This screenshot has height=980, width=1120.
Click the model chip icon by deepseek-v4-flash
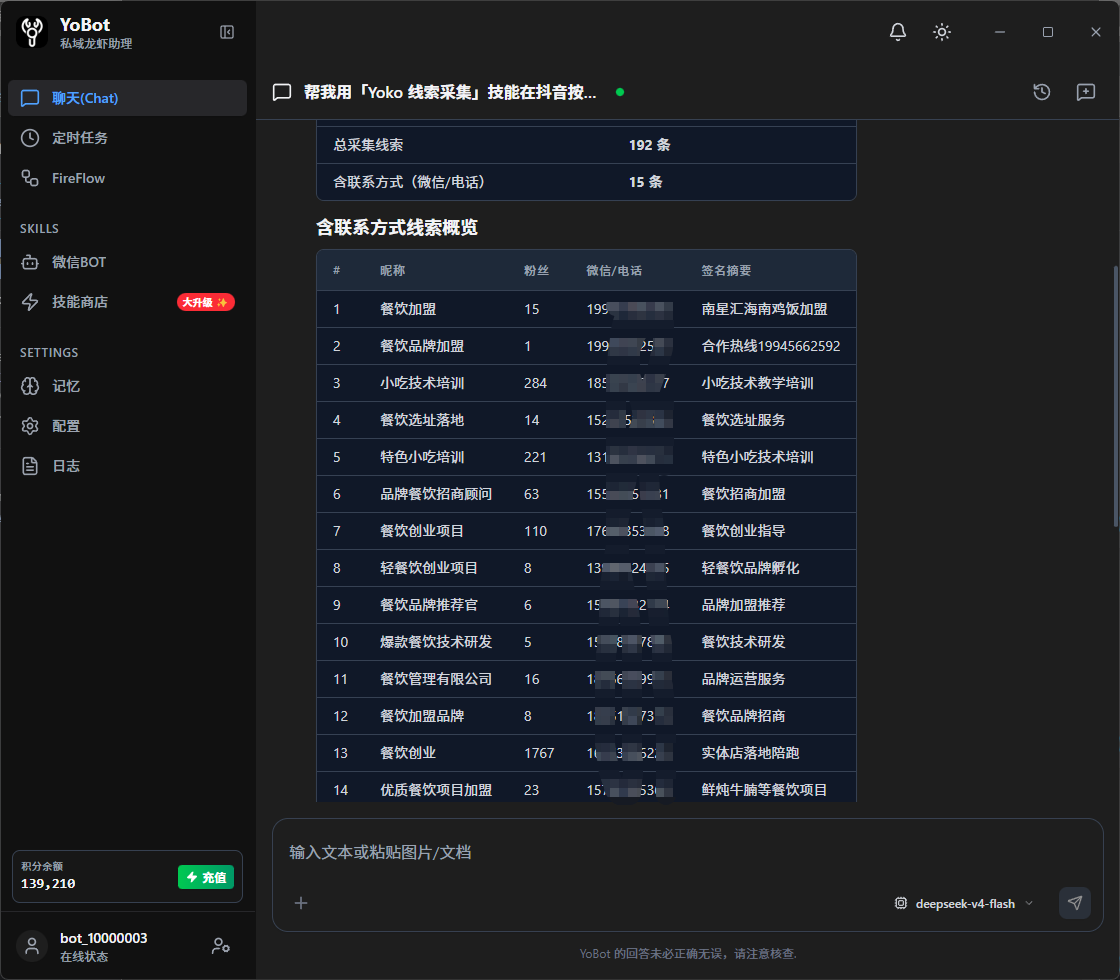coord(901,904)
